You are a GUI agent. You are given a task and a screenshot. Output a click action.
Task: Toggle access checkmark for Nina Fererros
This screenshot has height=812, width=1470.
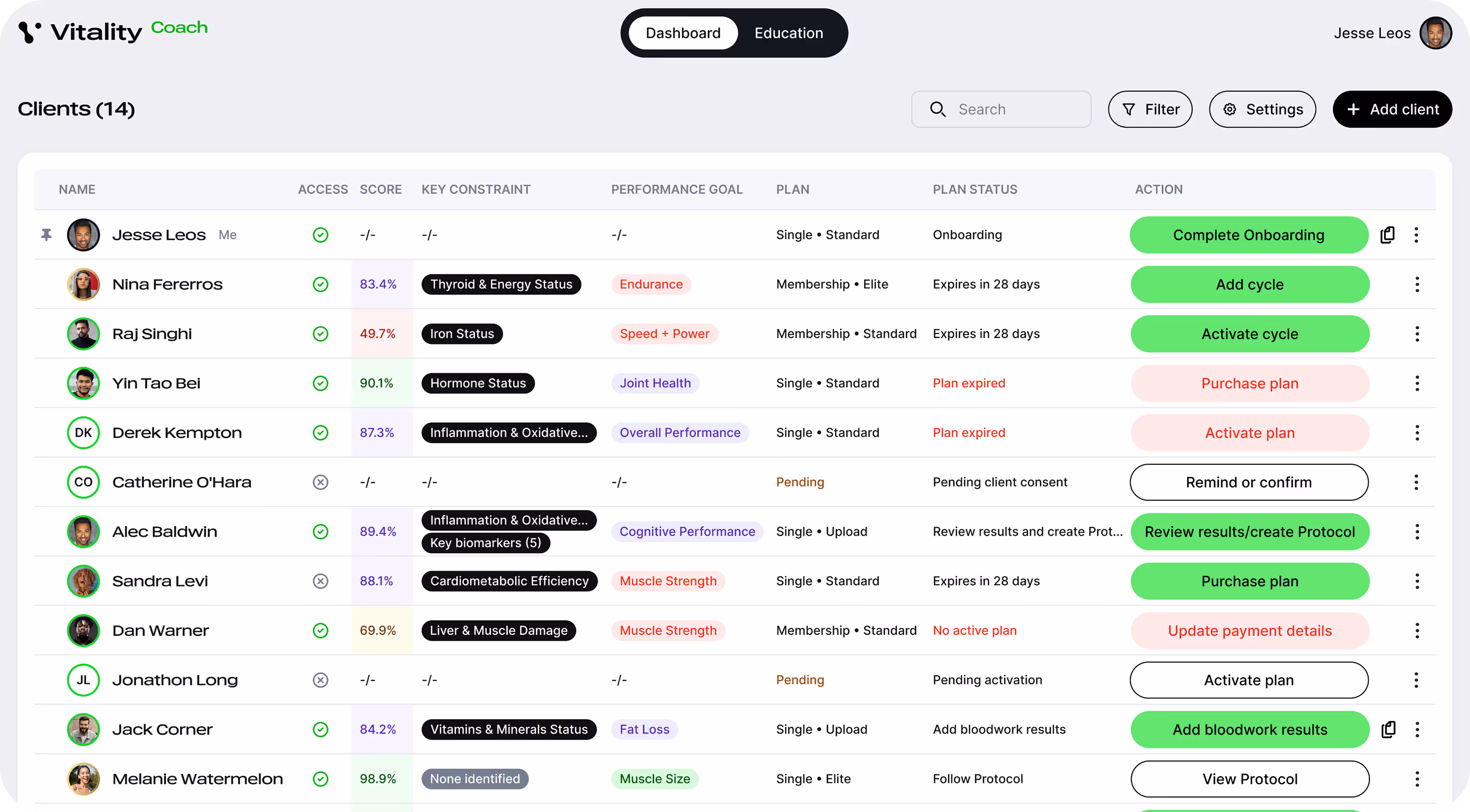tap(321, 284)
